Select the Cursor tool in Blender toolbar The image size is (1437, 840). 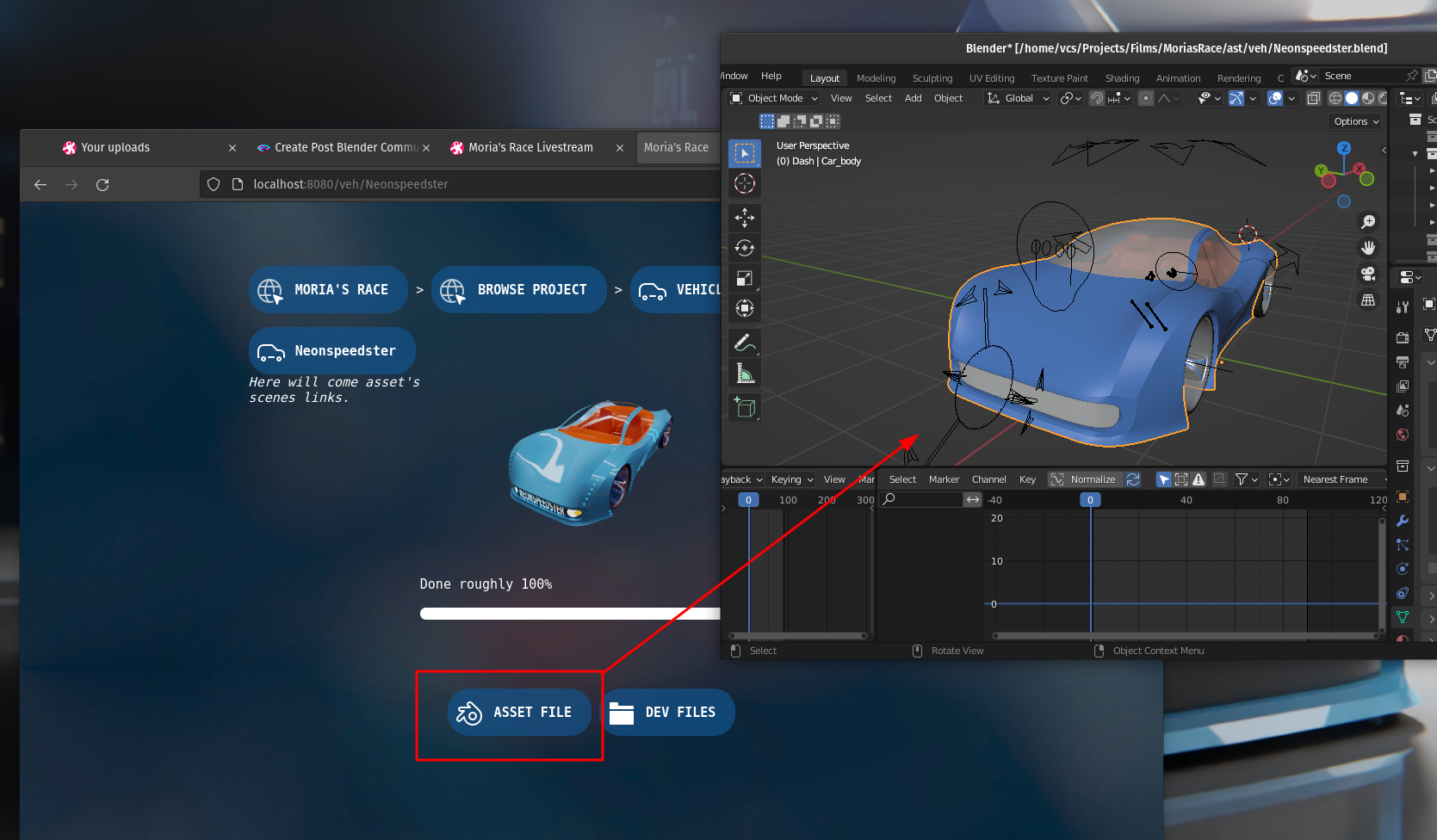(x=745, y=183)
